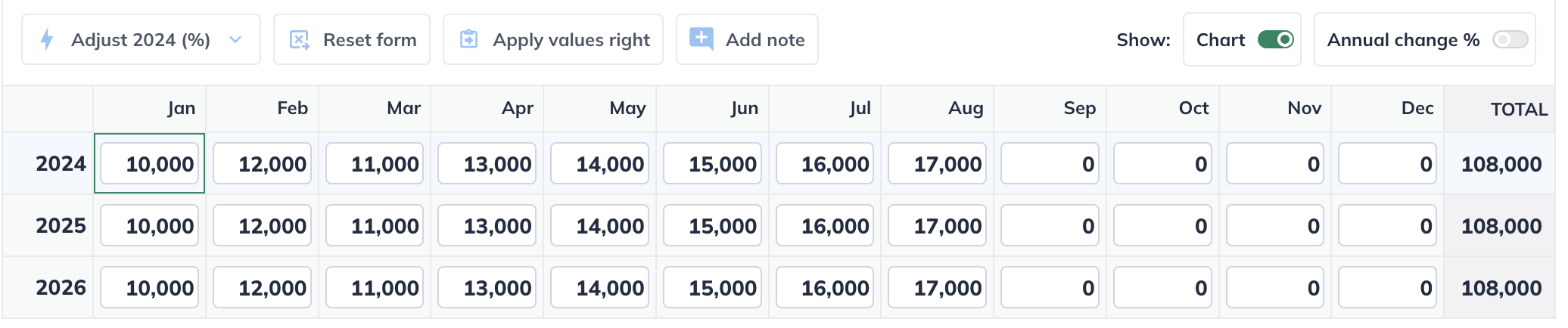The width and height of the screenshot is (1568, 328).
Task: Select the 2026 August input with 17,000
Action: click(937, 287)
